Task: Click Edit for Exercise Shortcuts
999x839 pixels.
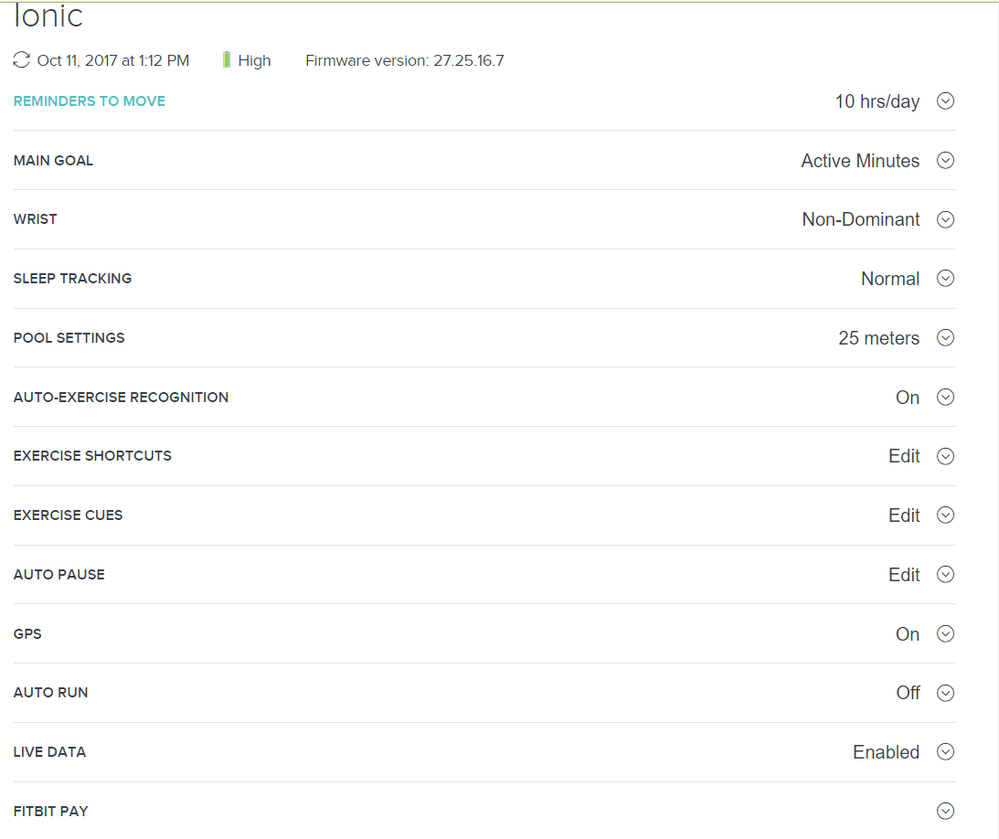Action: [x=904, y=456]
